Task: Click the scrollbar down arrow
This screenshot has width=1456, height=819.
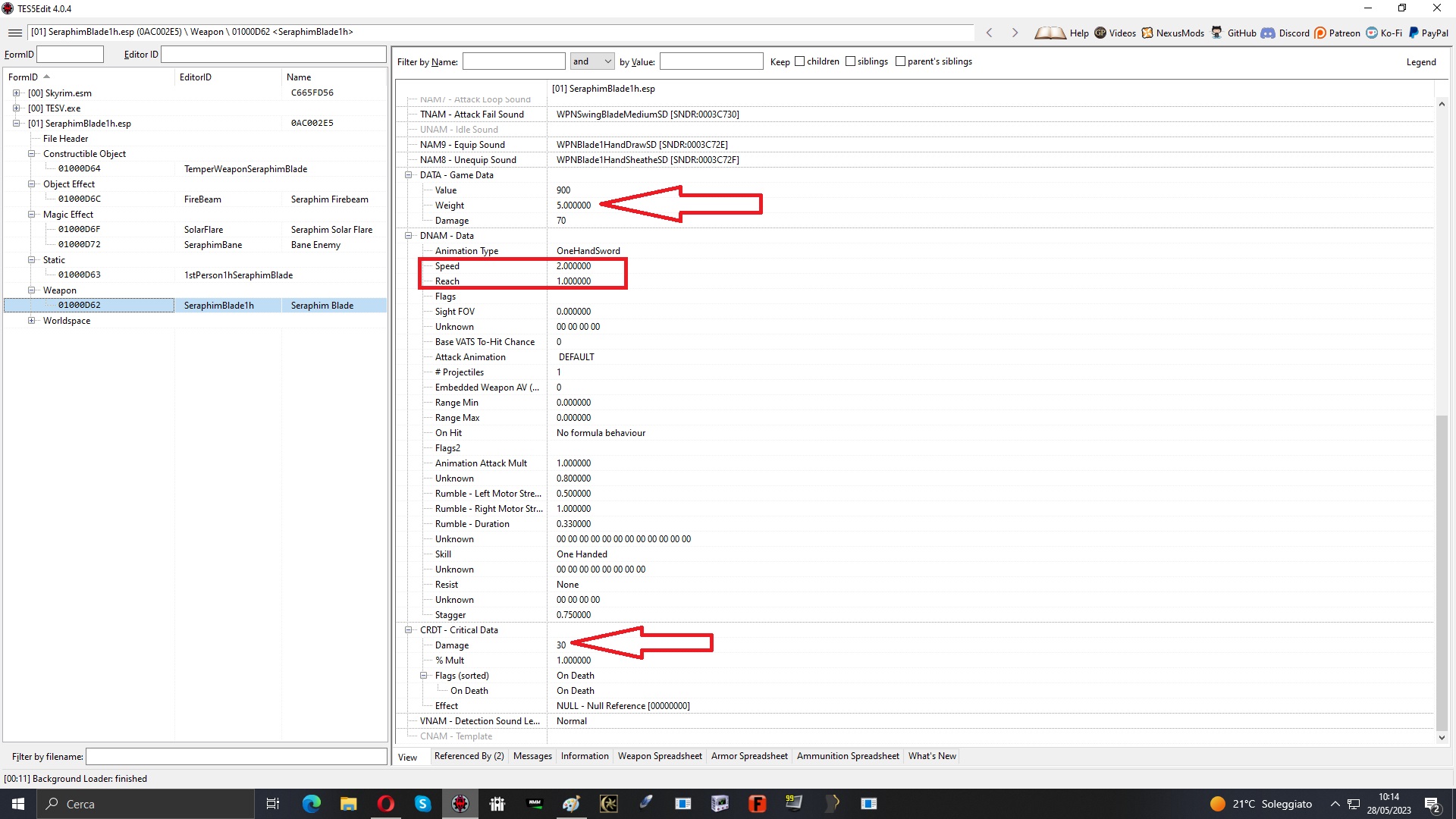Action: point(1442,737)
